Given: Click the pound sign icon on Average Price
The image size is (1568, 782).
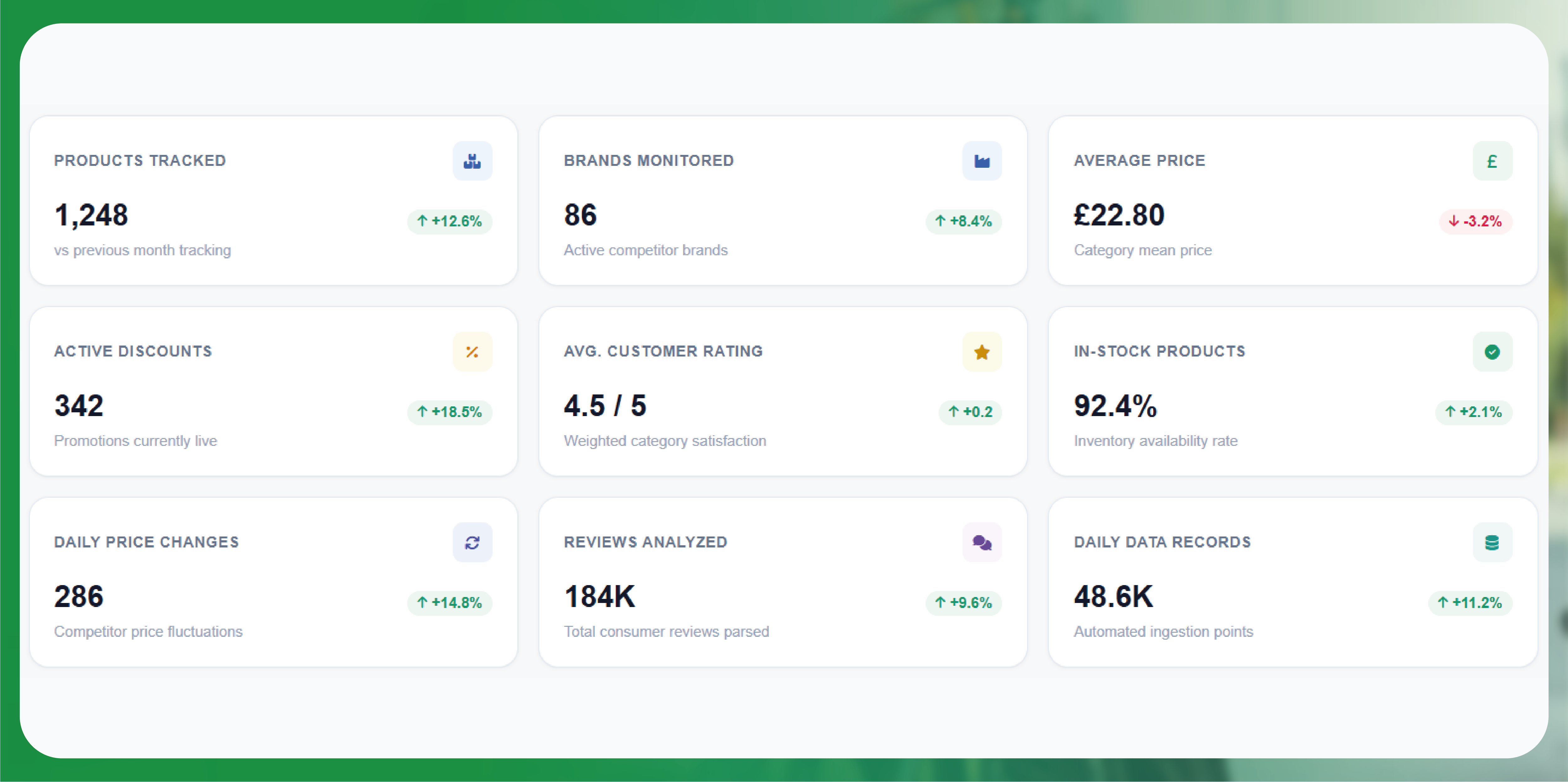Looking at the screenshot, I should [1492, 161].
